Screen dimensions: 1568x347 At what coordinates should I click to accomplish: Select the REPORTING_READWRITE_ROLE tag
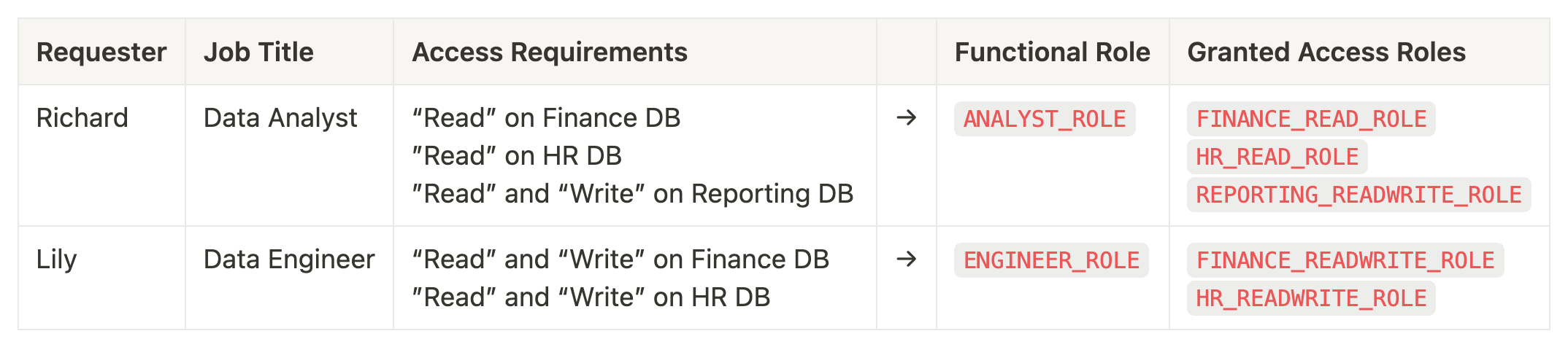[x=1358, y=195]
